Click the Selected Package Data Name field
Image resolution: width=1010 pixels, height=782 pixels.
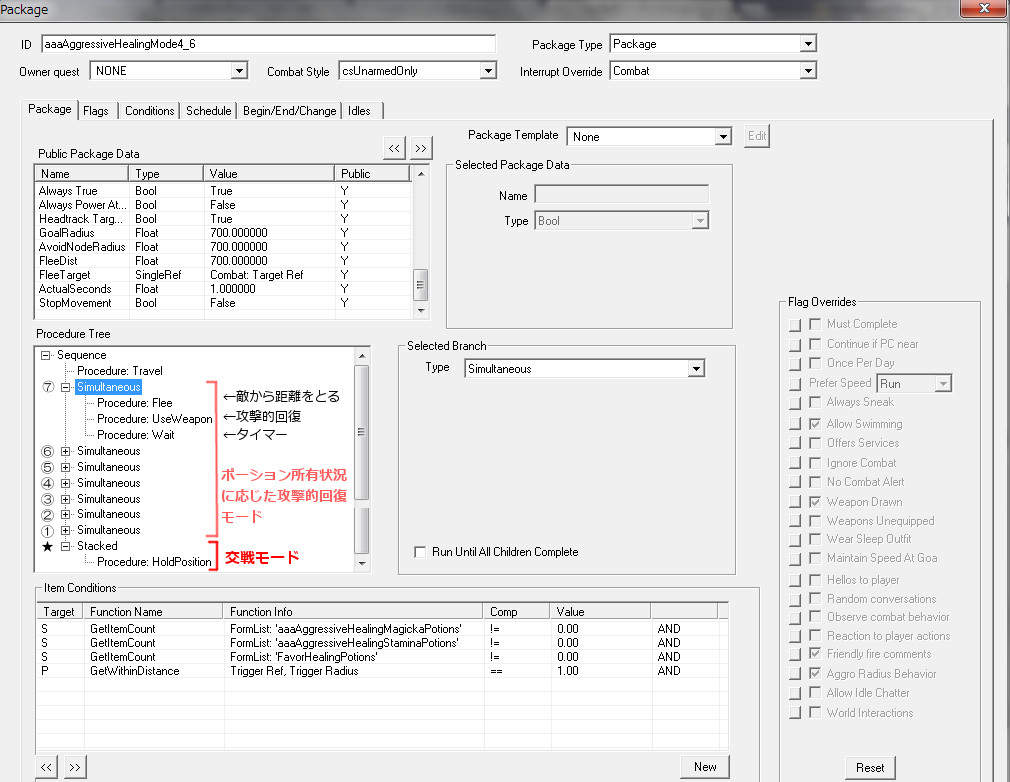tap(622, 195)
